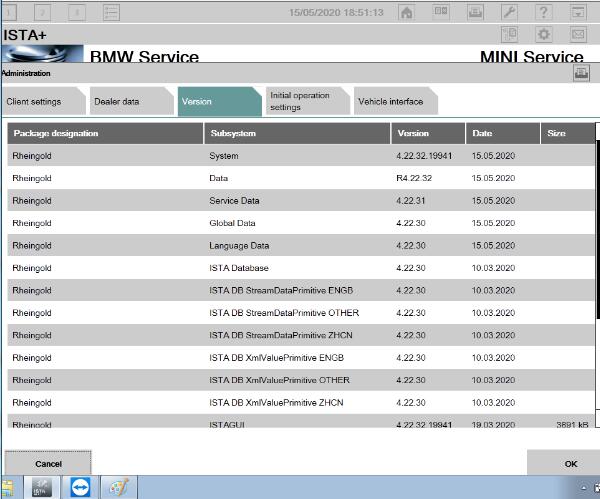Image resolution: width=600 pixels, height=499 pixels.
Task: Click the version table vertical scrollbar
Action: [598, 230]
